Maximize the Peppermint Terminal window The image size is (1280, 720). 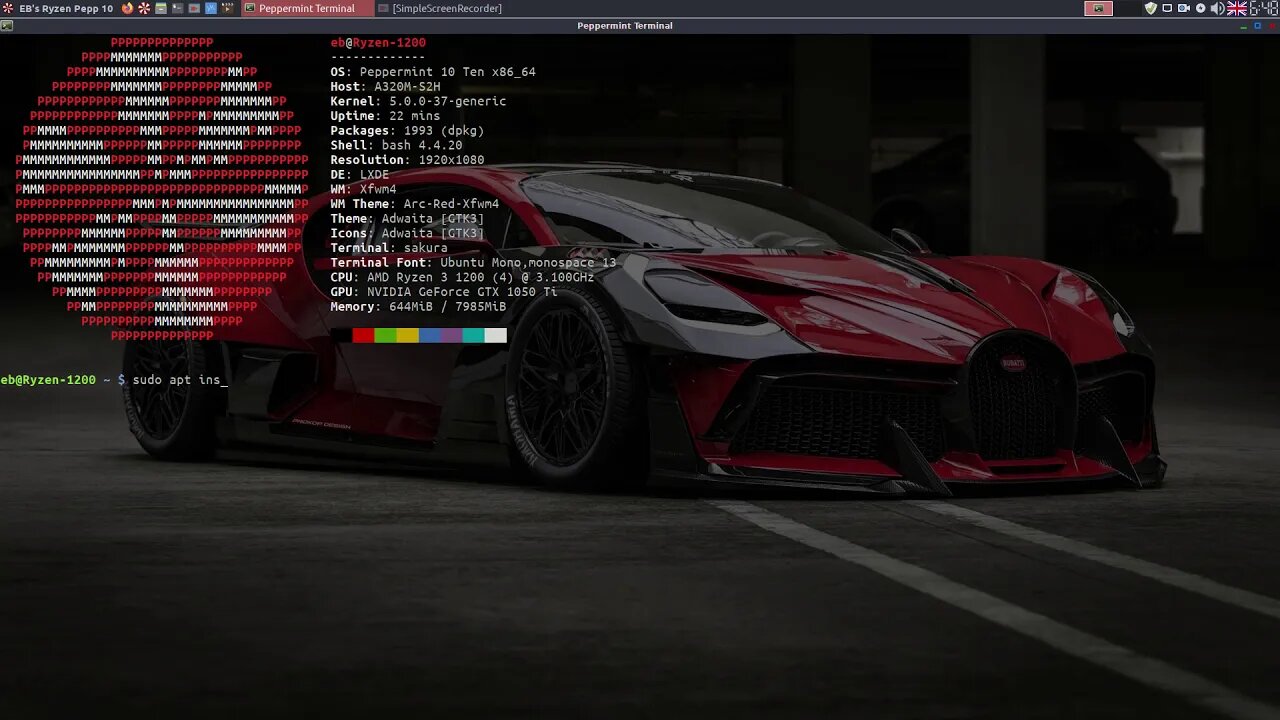1258,25
